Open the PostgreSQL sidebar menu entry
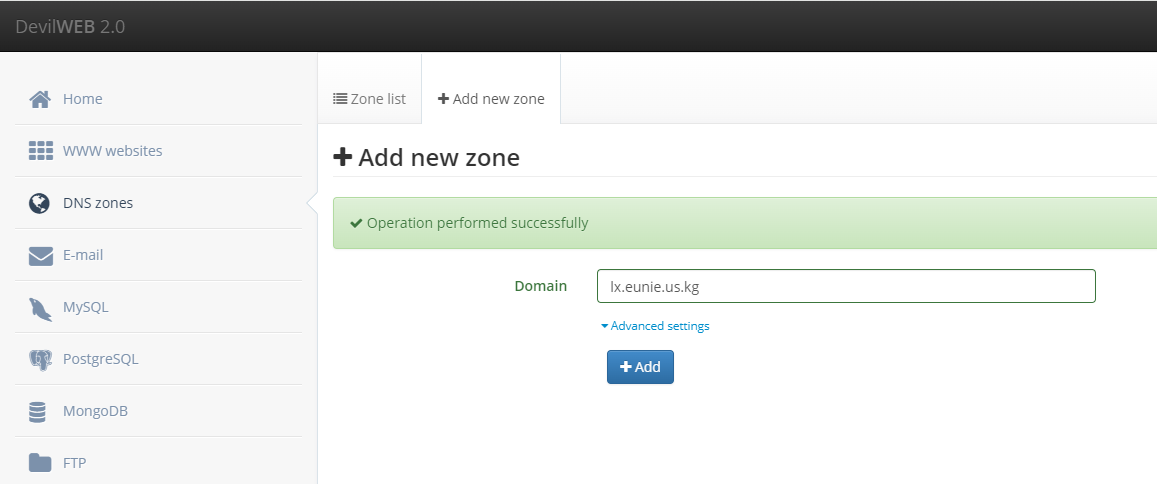The image size is (1157, 484). (x=159, y=359)
